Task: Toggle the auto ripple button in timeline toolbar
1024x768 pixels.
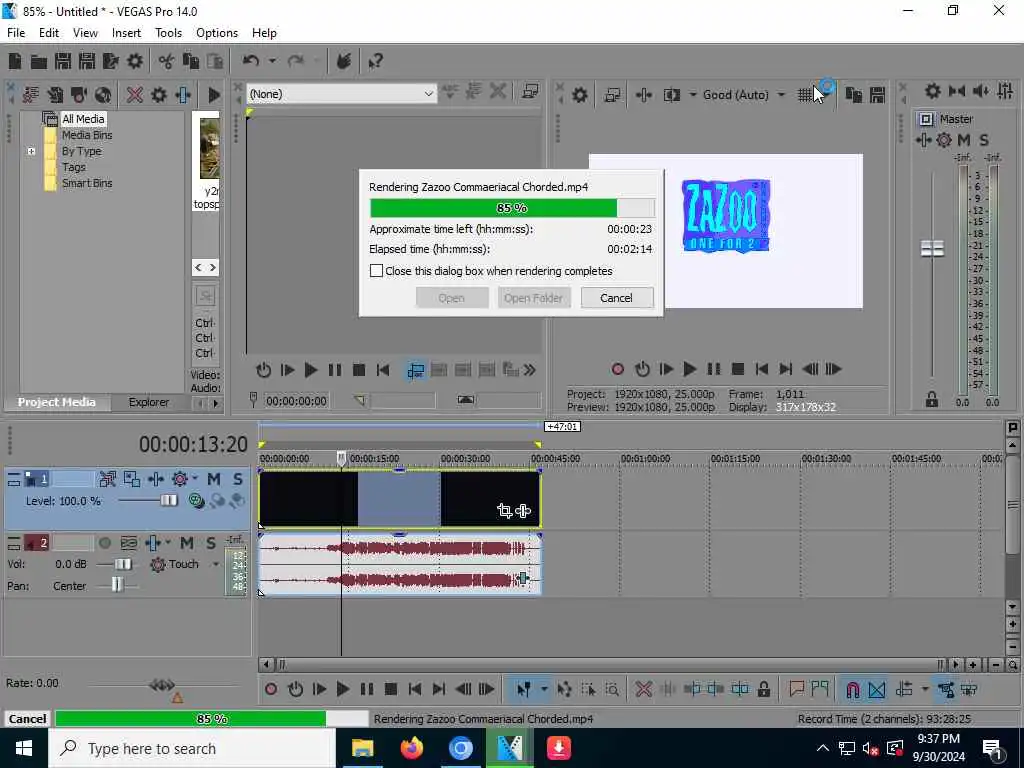Action: [x=904, y=689]
